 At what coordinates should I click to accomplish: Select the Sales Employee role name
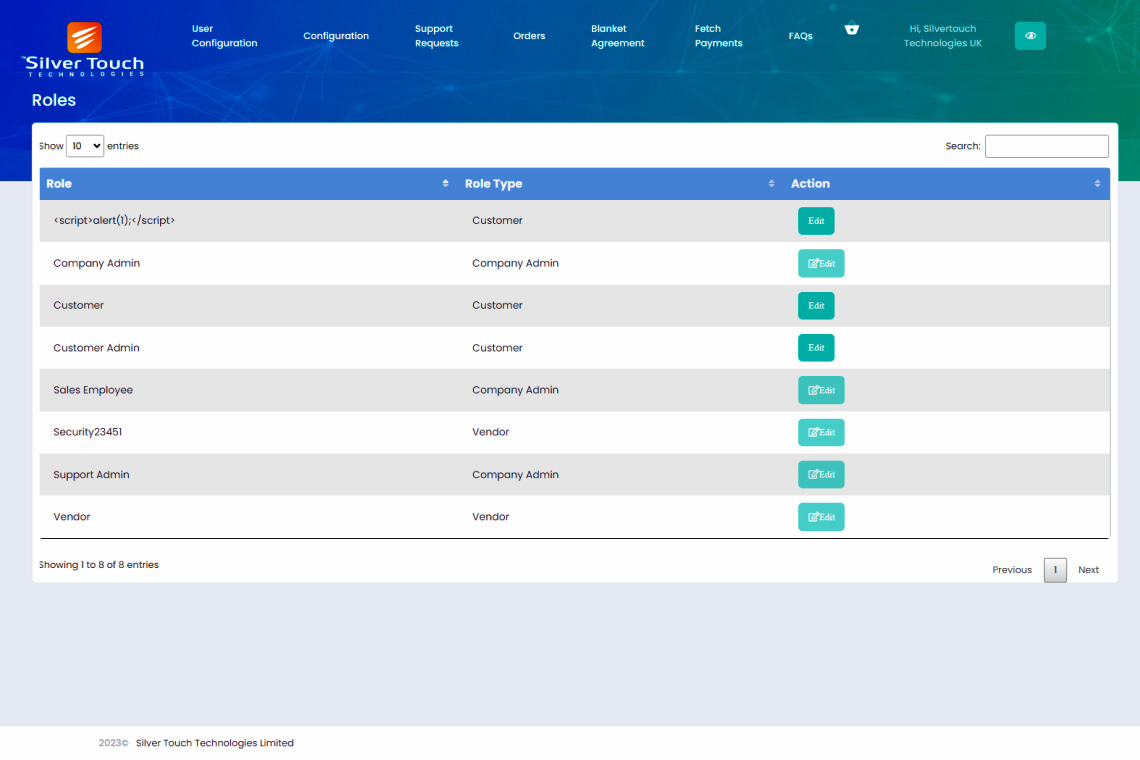93,390
